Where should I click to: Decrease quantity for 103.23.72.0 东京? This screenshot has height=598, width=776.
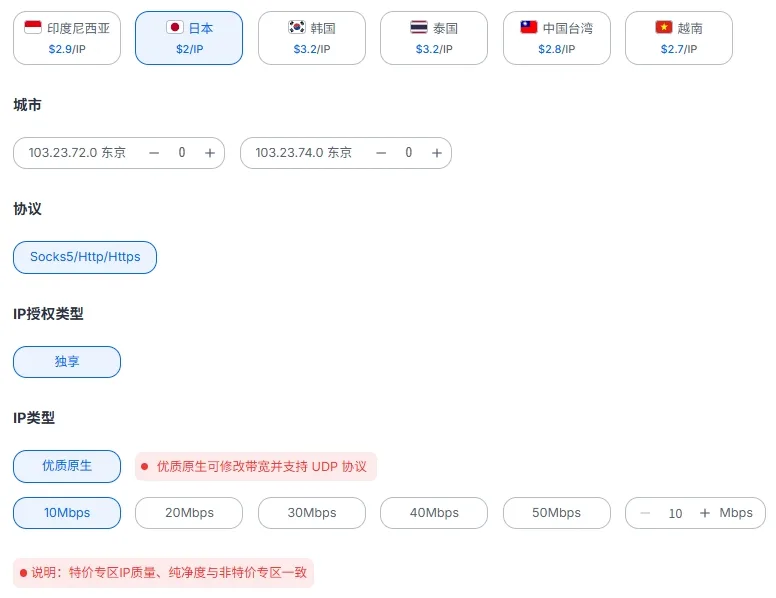click(x=154, y=153)
